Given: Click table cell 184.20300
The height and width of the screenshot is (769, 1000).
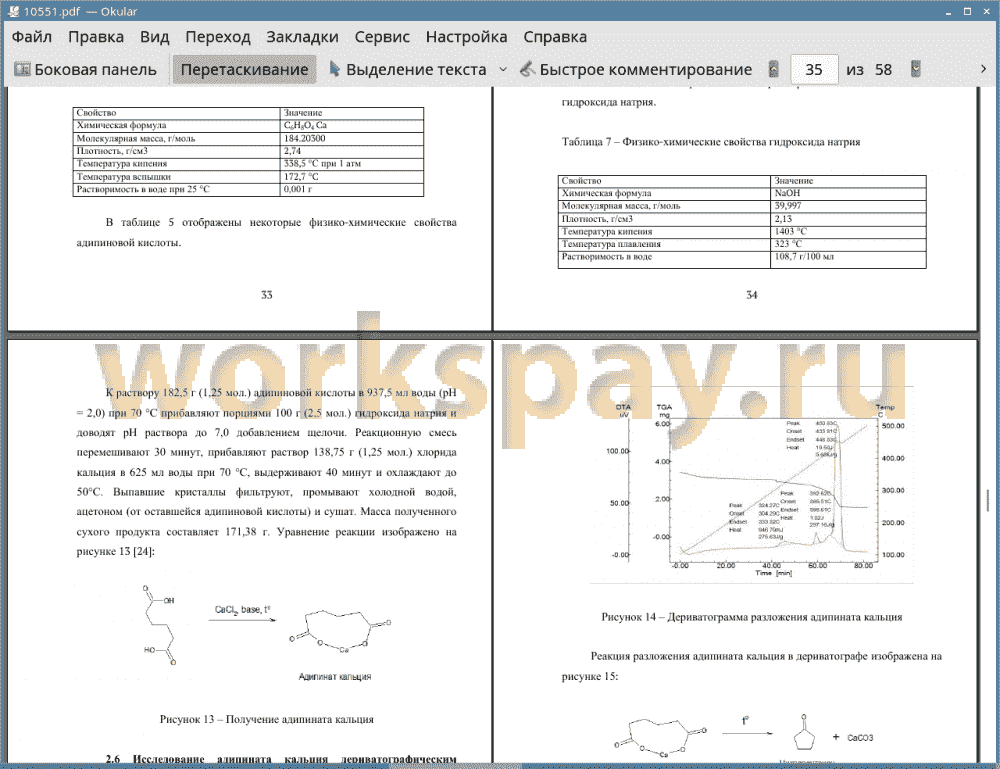Looking at the screenshot, I should 352,138.
